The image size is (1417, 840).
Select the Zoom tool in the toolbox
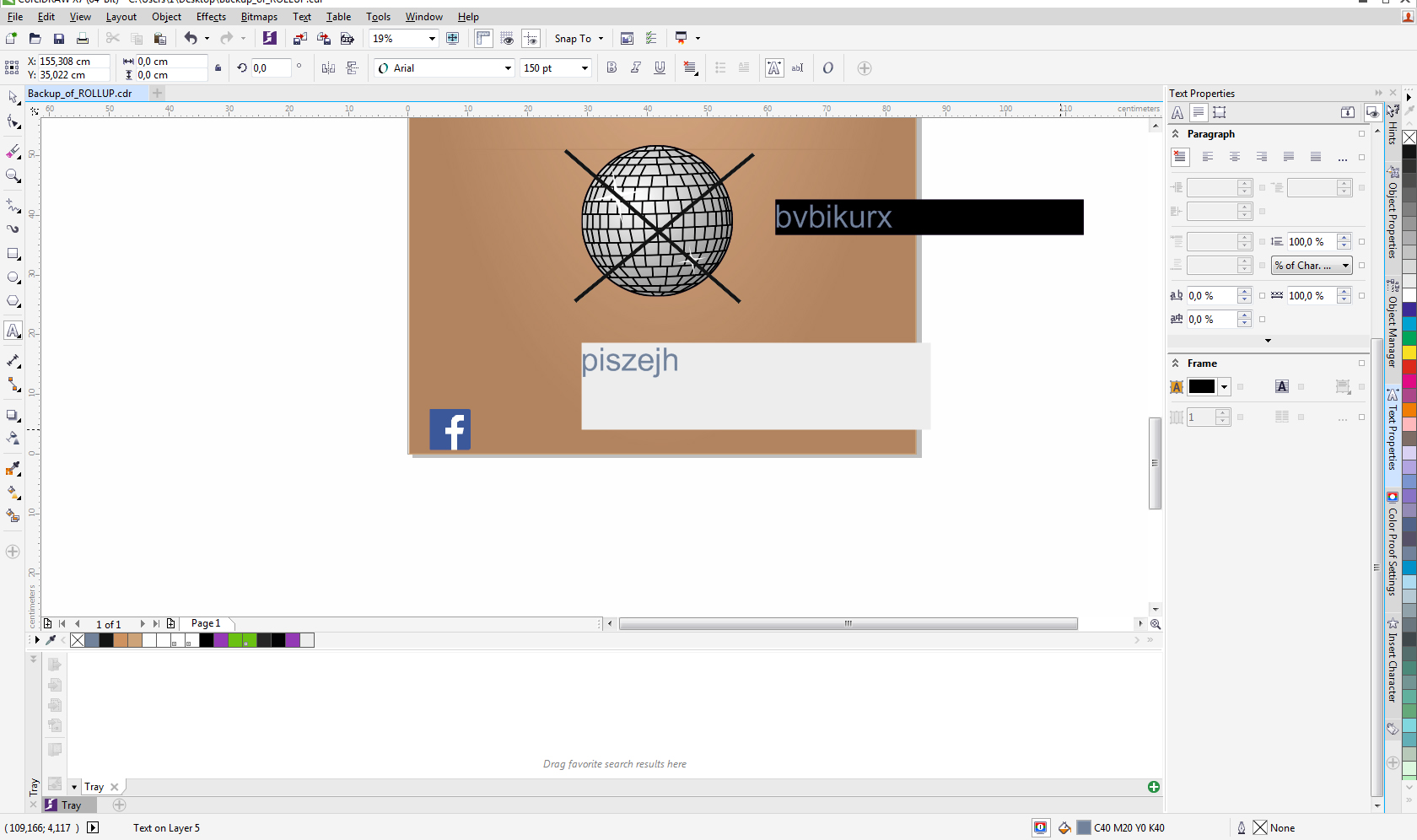[13, 175]
